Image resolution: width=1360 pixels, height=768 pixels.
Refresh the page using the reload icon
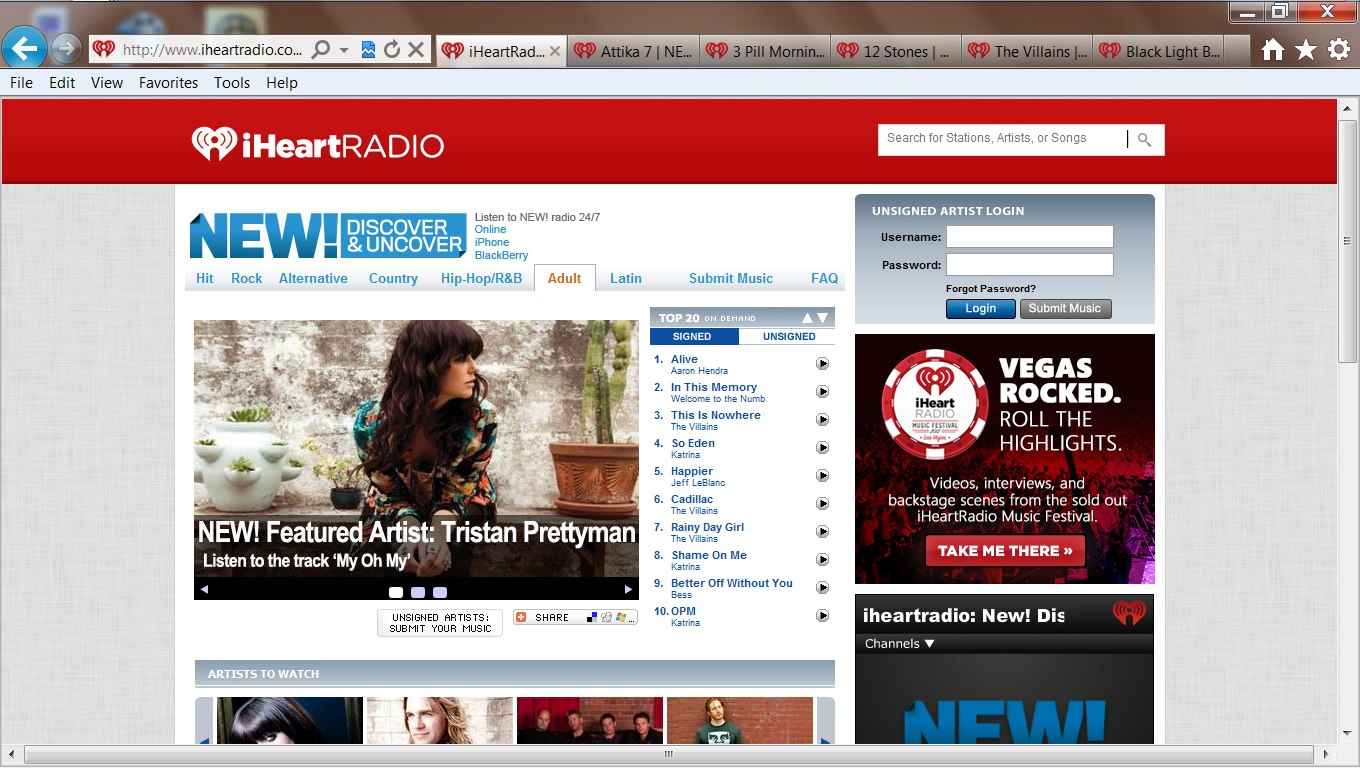(392, 49)
